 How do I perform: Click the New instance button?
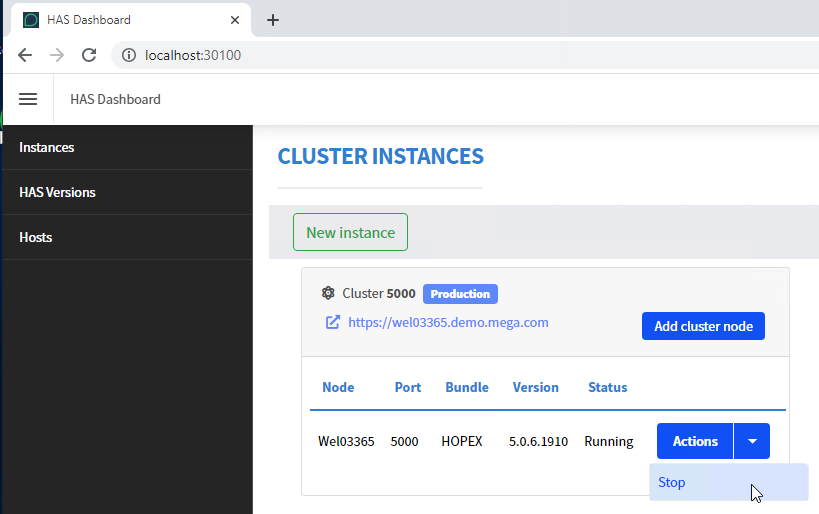coord(350,232)
